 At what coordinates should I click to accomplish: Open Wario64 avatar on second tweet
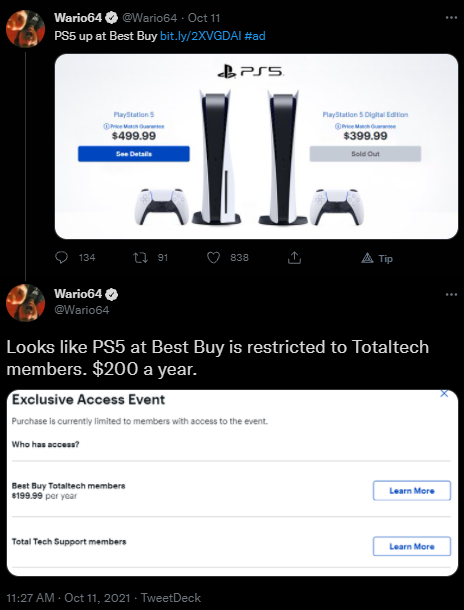[25, 303]
